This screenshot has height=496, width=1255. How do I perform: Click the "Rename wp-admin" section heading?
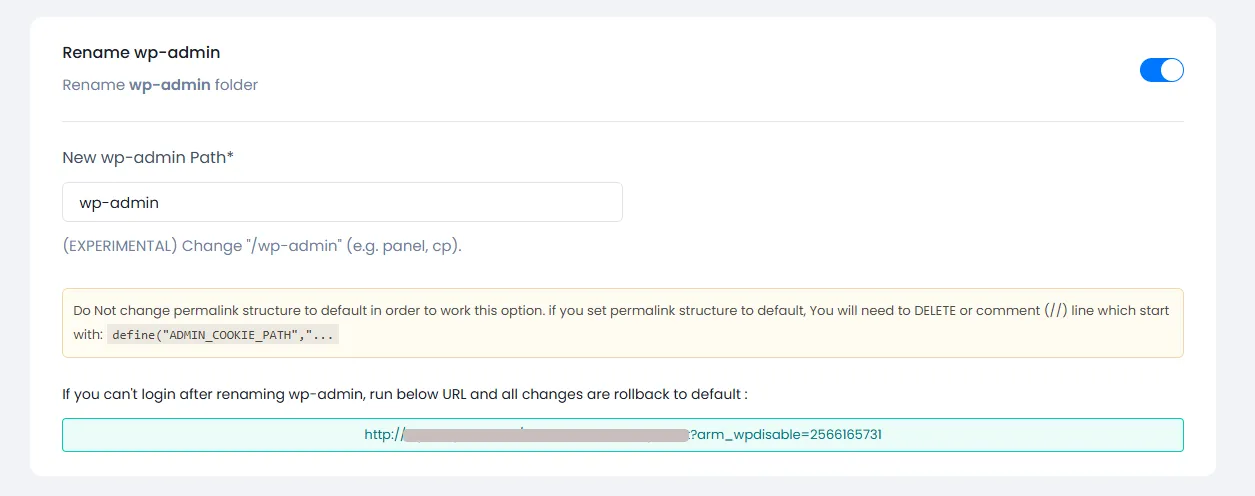pyautogui.click(x=141, y=52)
